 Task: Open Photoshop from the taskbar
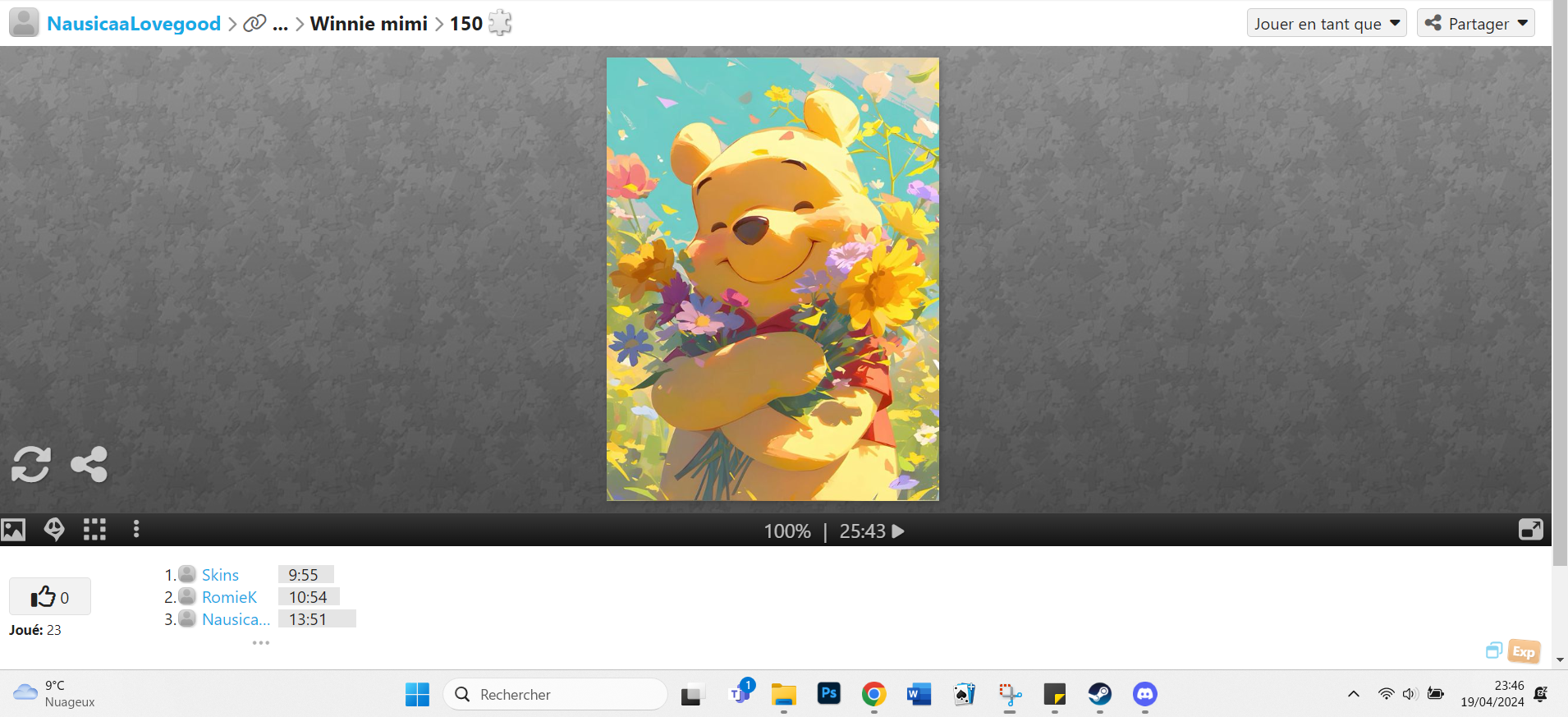[x=829, y=694]
